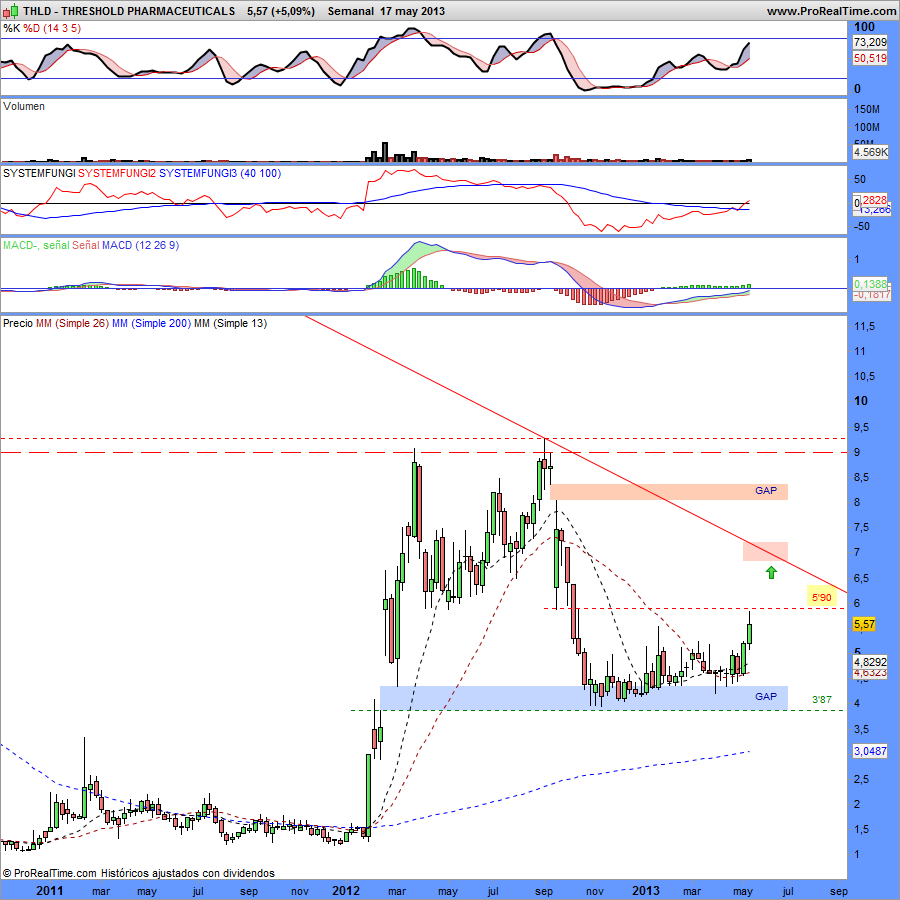Click the Precio label in price panel
This screenshot has width=900, height=900.
click(x=18, y=323)
